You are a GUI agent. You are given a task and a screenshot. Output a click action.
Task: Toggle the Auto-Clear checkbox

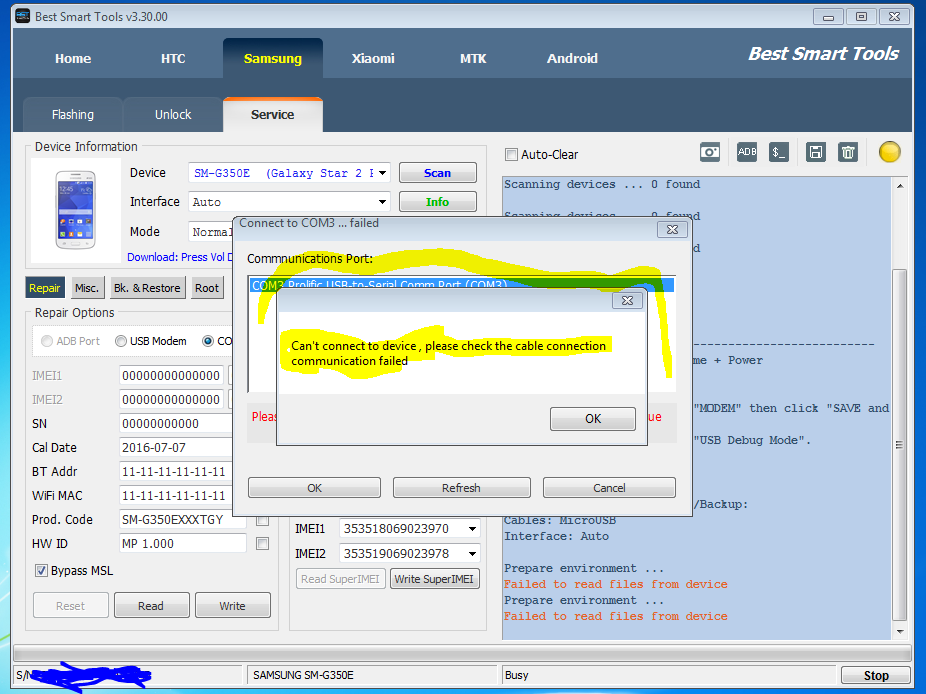pos(511,155)
